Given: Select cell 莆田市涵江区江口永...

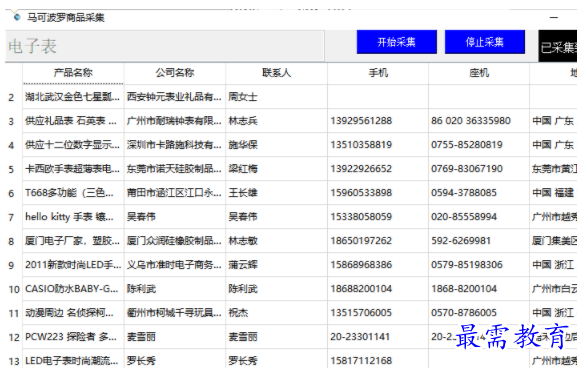Looking at the screenshot, I should [x=175, y=193].
